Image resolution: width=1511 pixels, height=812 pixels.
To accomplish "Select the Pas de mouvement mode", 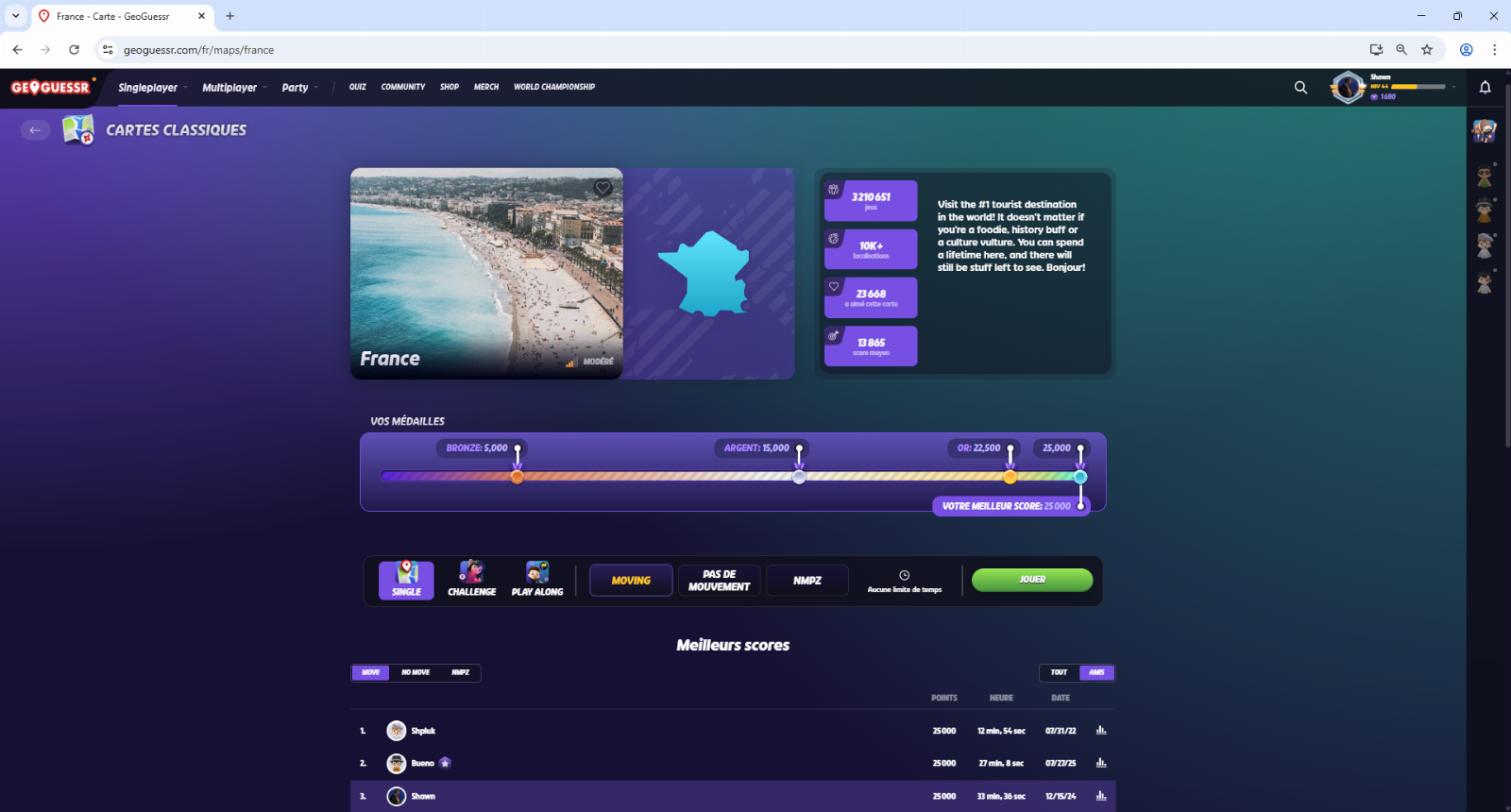I will [719, 581].
